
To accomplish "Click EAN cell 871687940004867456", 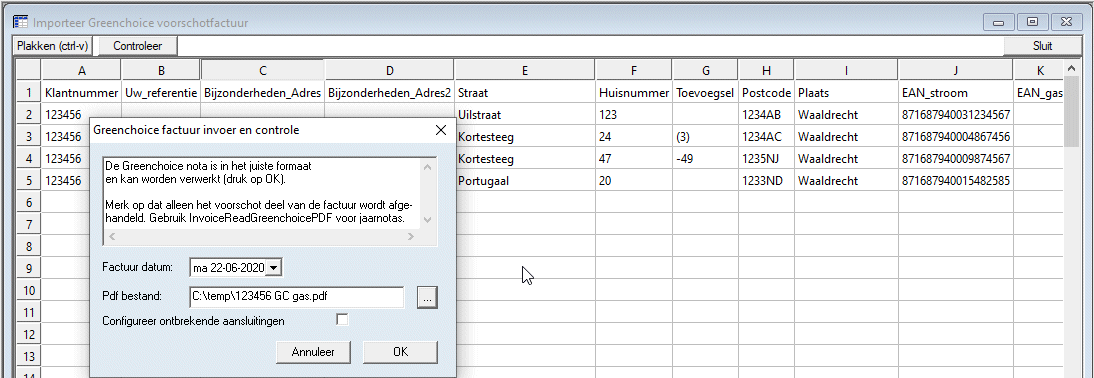I will click(x=956, y=137).
